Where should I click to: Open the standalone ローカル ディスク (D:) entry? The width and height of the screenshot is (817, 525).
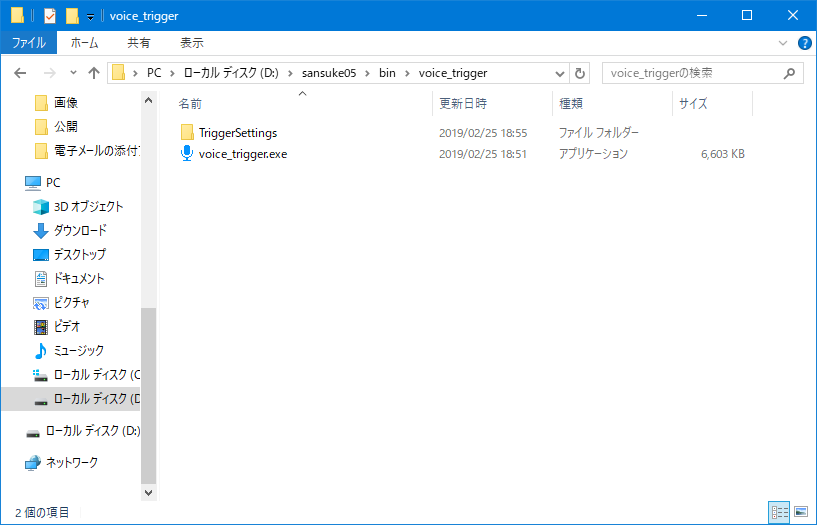[x=93, y=431]
